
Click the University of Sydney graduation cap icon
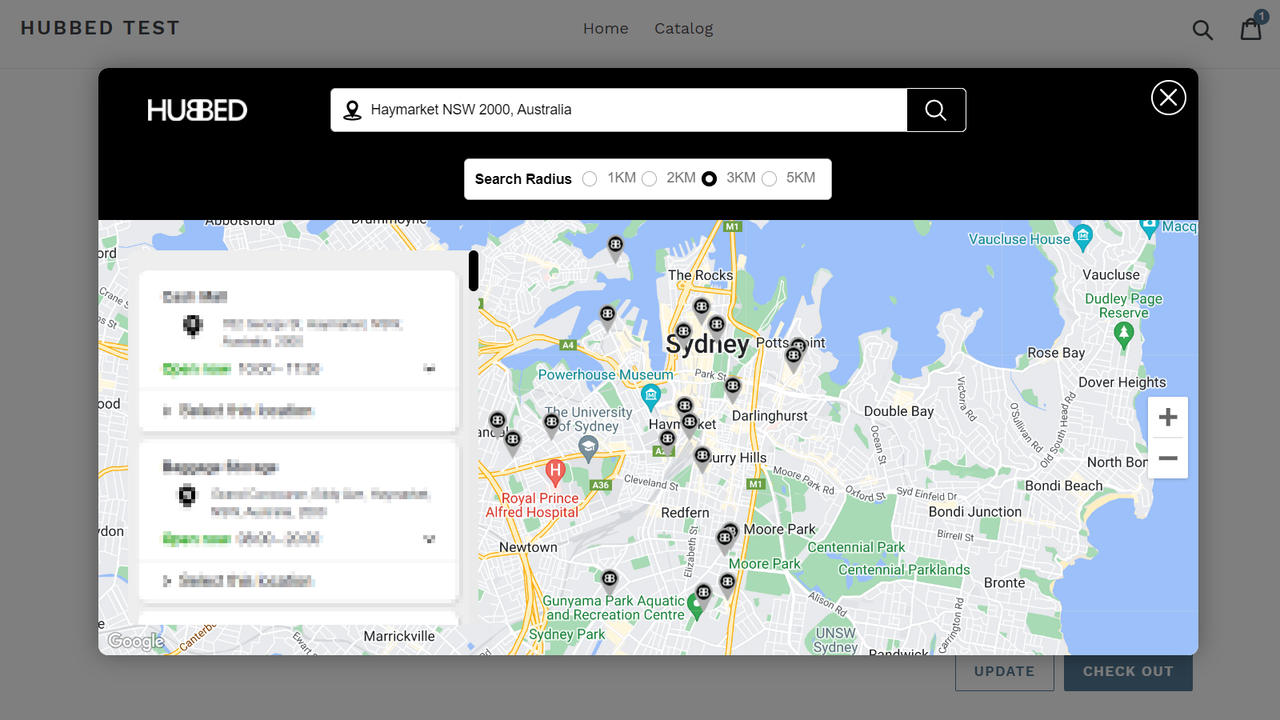click(x=588, y=448)
